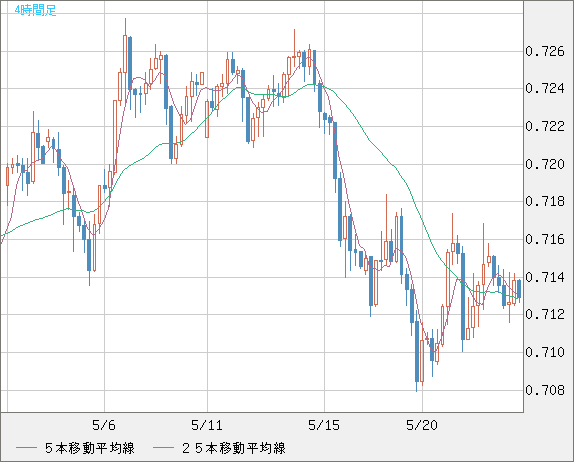This screenshot has height=462, width=574.
Task: Click the 0.708 price axis label
Action: click(545, 390)
